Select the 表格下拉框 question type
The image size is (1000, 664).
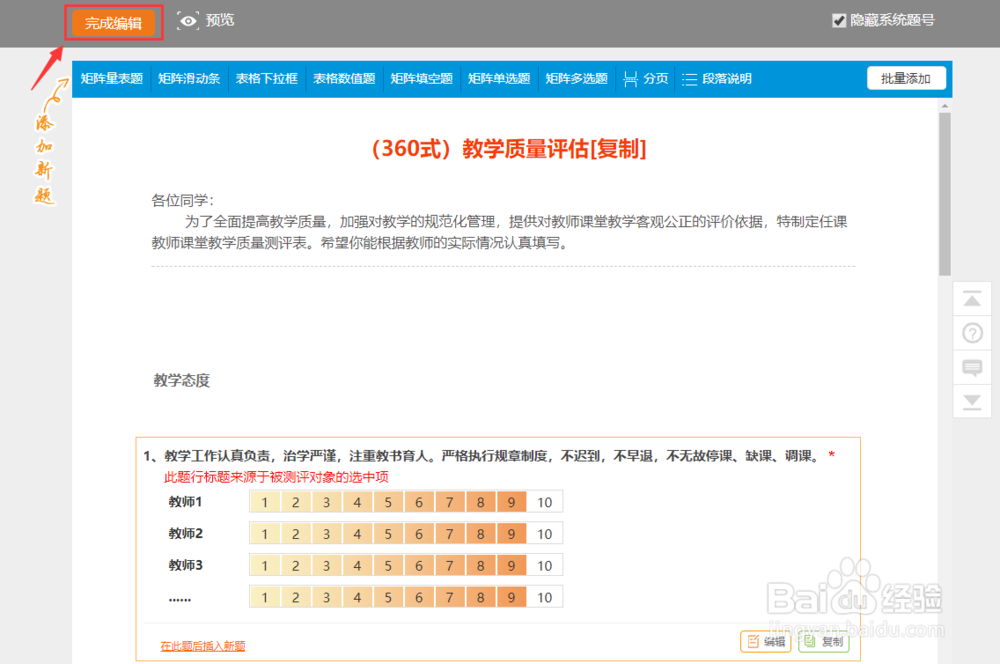(266, 78)
